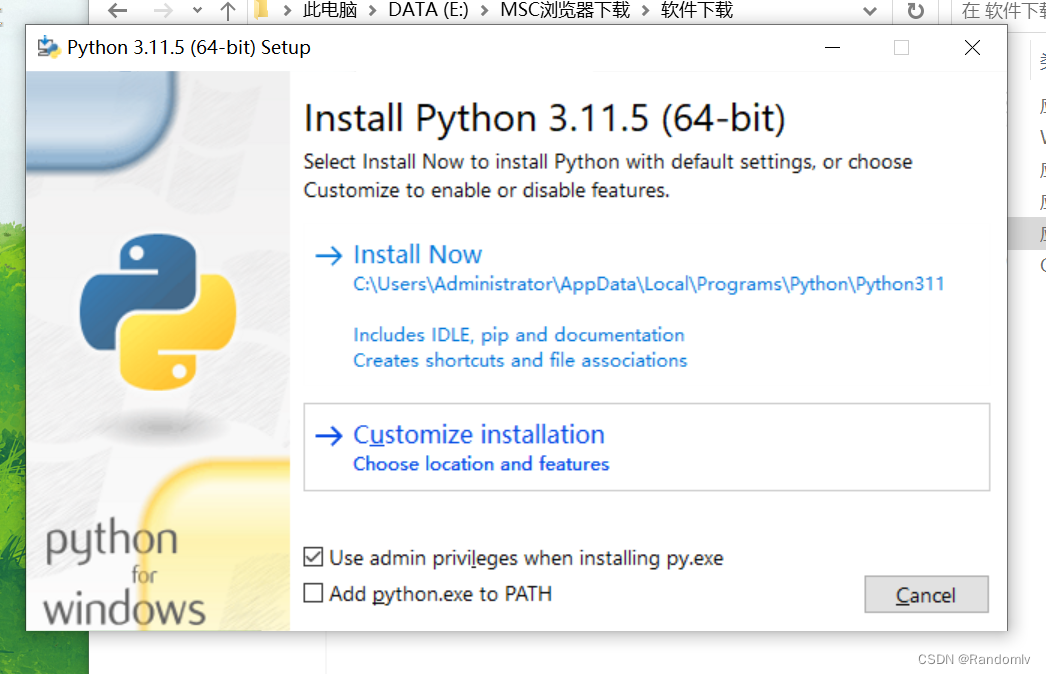
Task: Click 'Includes IDLE, pip and documentation' text
Action: [519, 335]
